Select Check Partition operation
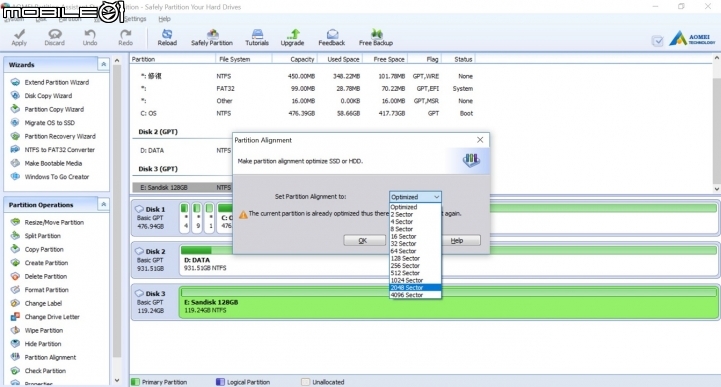721x387 pixels. coord(45,371)
